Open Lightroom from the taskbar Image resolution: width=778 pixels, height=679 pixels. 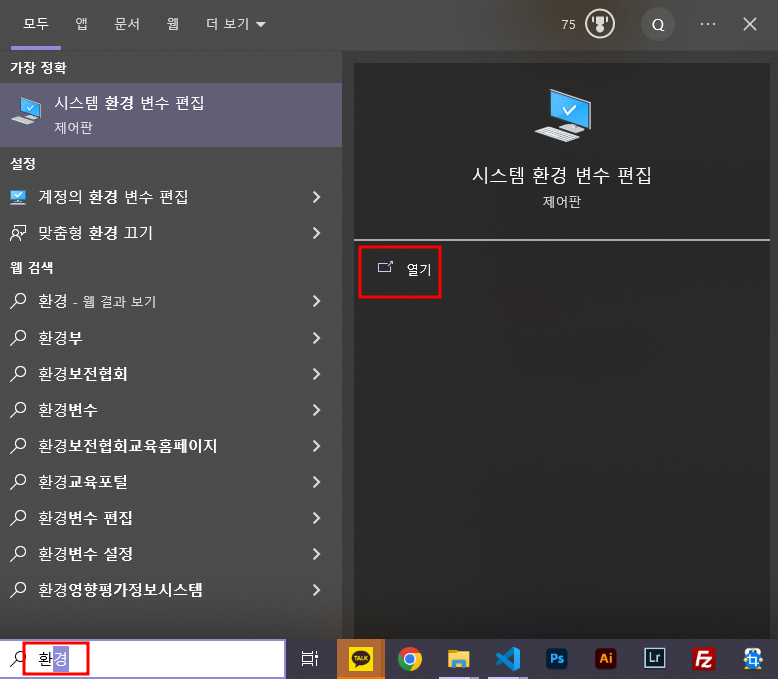(654, 659)
